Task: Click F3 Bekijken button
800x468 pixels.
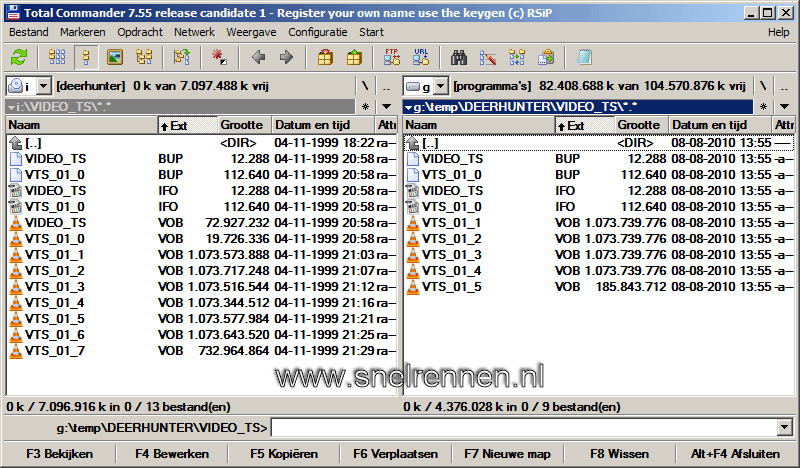Action: 60,454
